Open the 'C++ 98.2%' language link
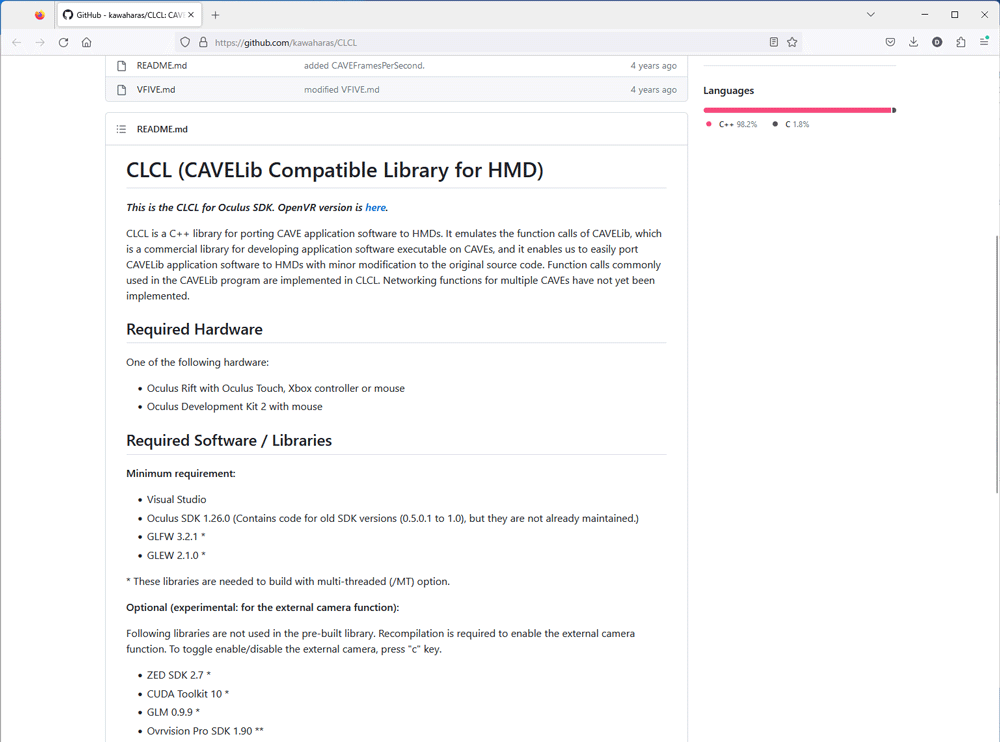Screen dimensions: 1000x742 732,124
